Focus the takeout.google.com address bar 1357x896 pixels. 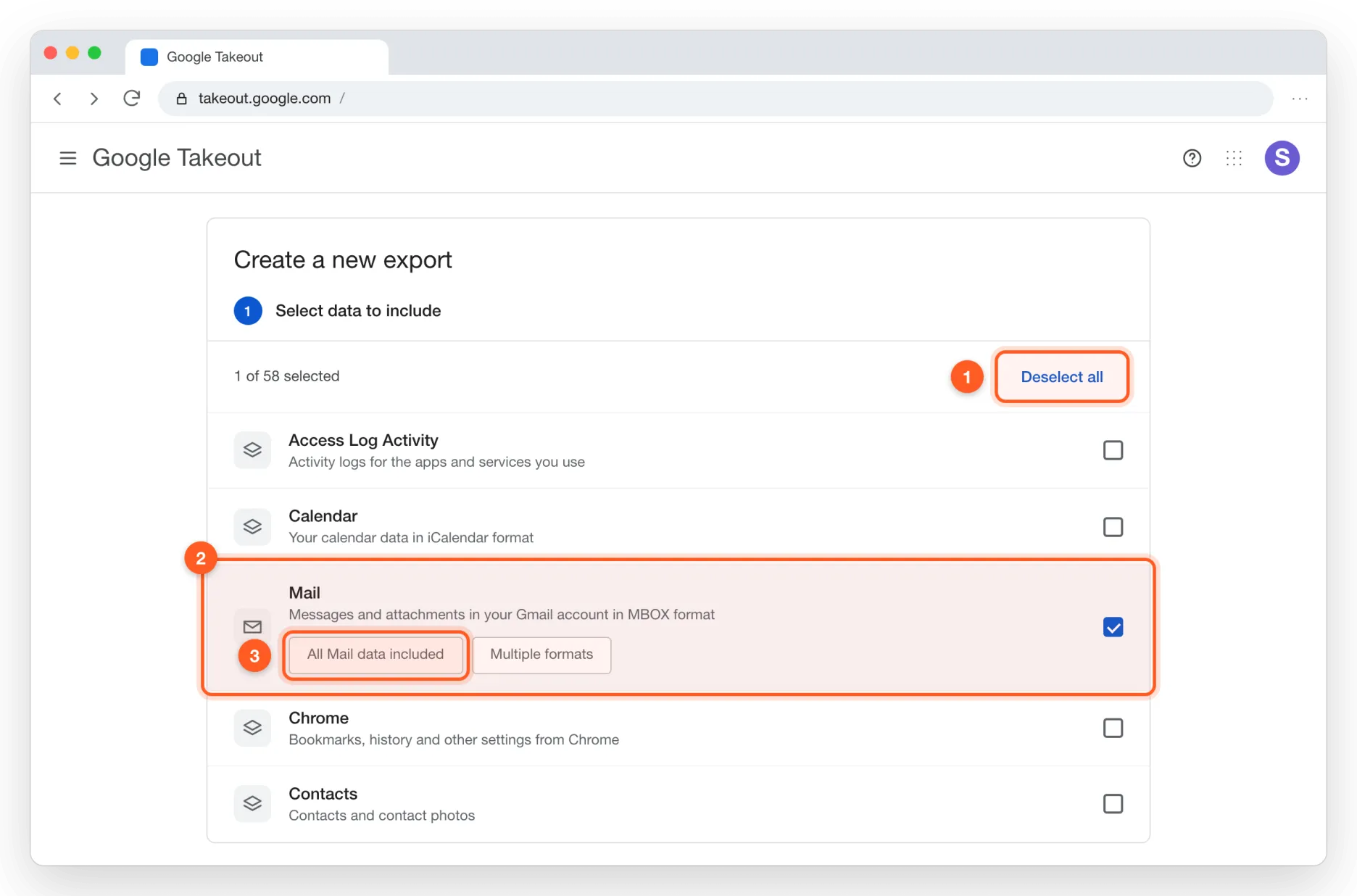pyautogui.click(x=715, y=99)
